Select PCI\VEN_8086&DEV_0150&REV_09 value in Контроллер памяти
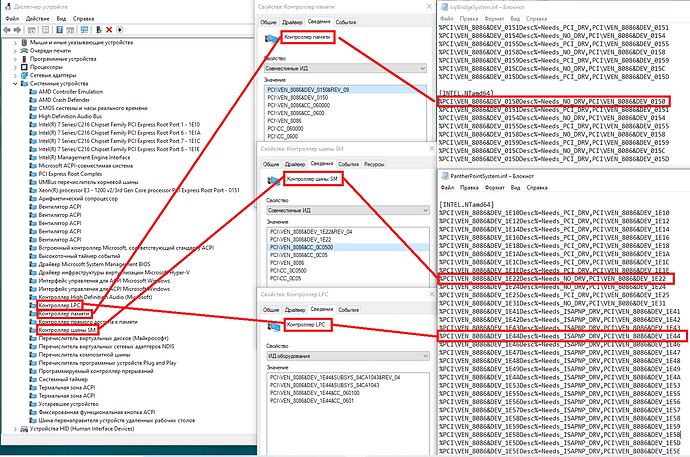This screenshot has height=457, width=690. click(345, 90)
